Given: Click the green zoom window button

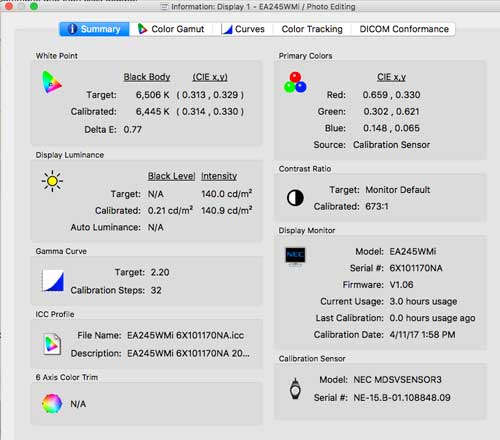Looking at the screenshot, I should tap(34, 6).
